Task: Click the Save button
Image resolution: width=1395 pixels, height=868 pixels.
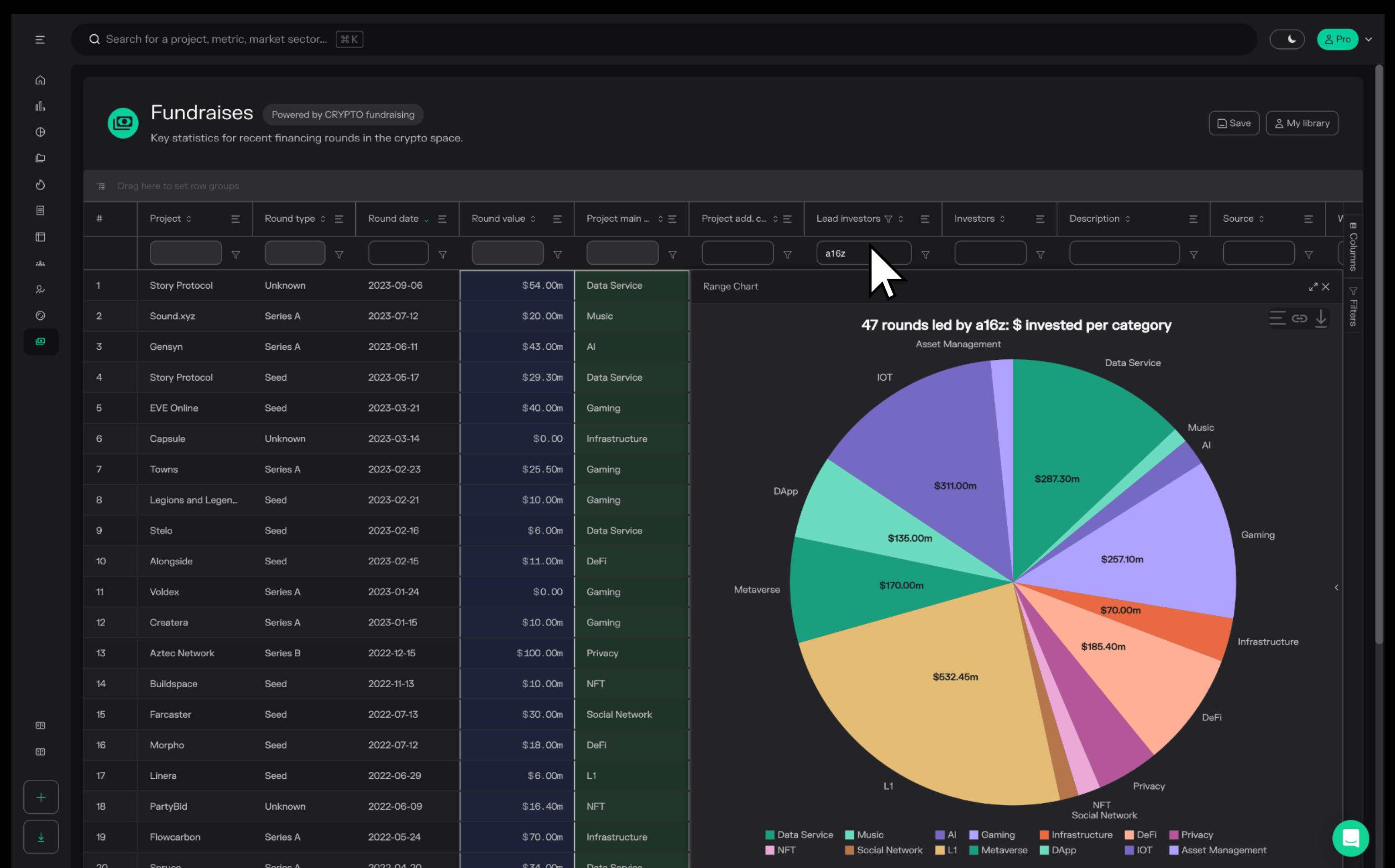Action: 1233,123
